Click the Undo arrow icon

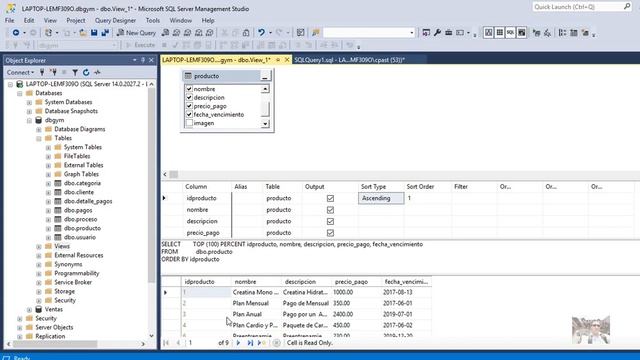pos(261,33)
